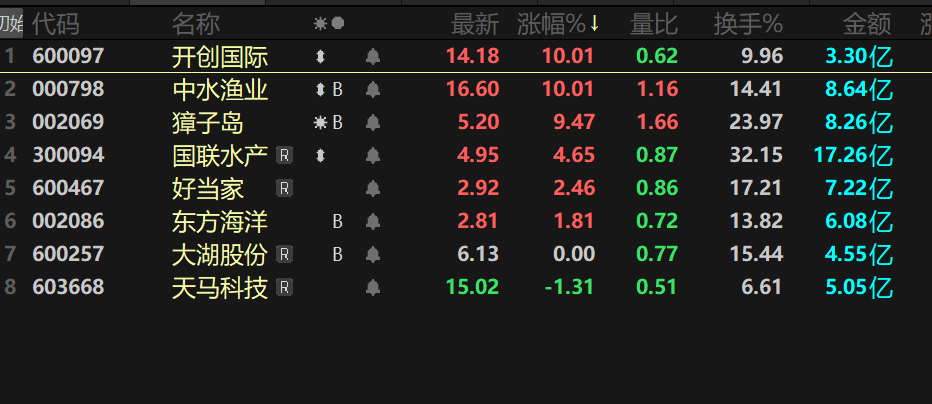Open the stock named 獐子岛
This screenshot has width=932, height=404.
[x=208, y=123]
